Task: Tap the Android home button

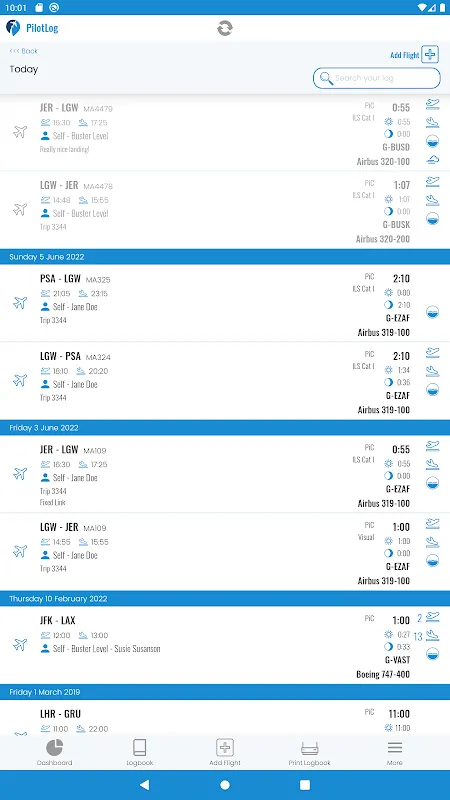Action: pyautogui.click(x=225, y=785)
